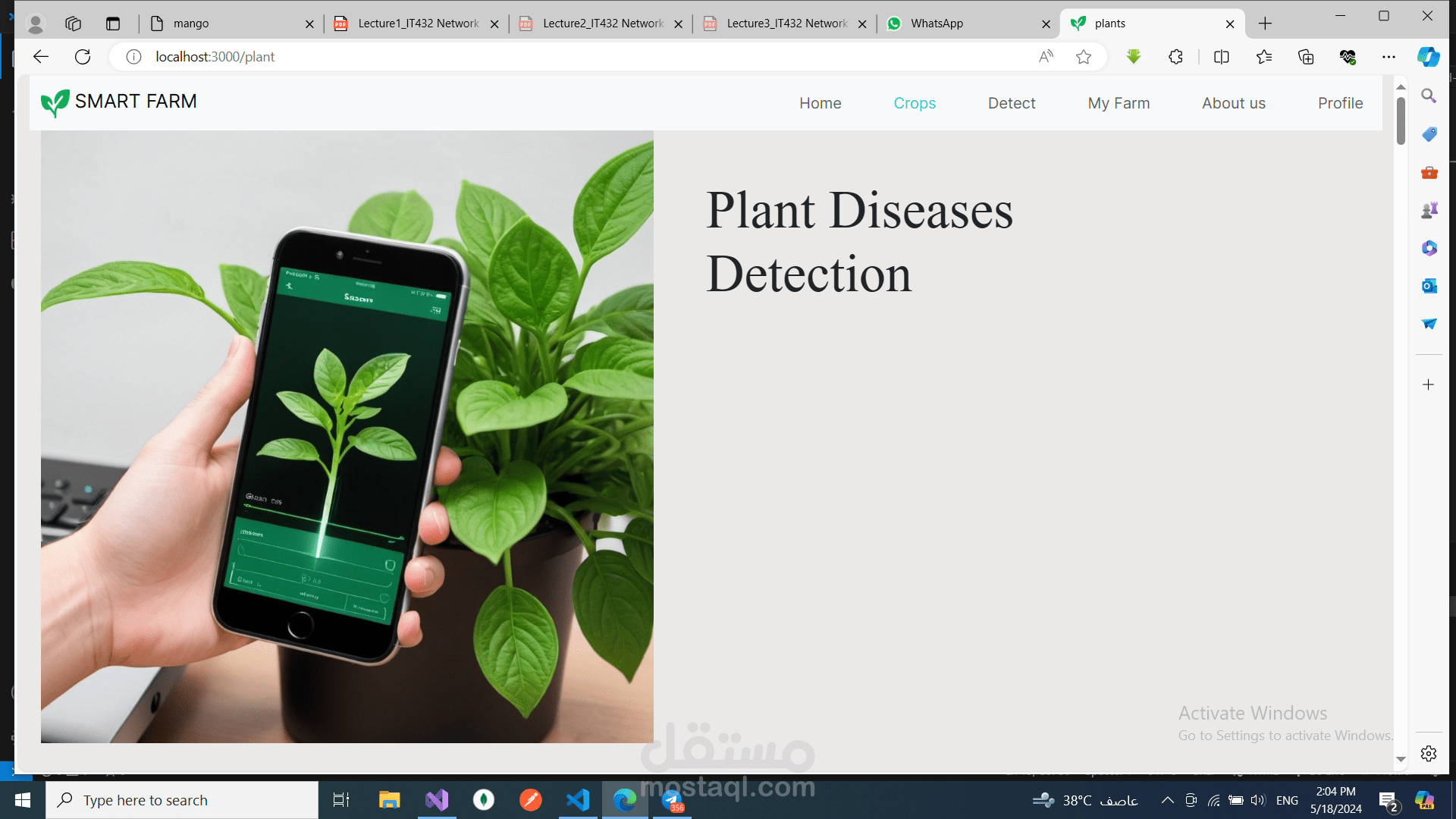Open sidebar settings gear at the bottom

coord(1429,754)
